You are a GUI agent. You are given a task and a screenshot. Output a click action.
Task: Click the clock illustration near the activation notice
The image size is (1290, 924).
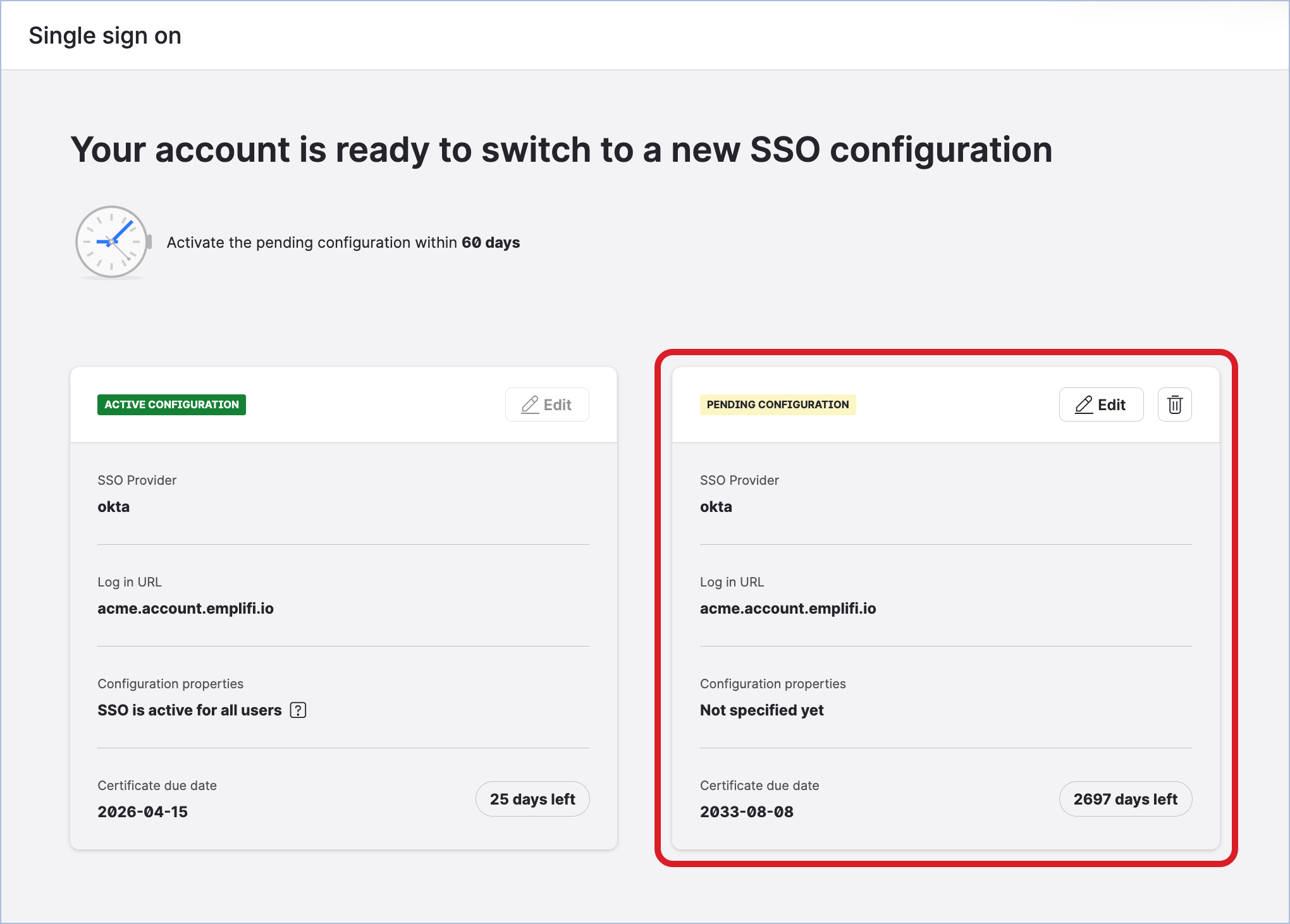(112, 242)
